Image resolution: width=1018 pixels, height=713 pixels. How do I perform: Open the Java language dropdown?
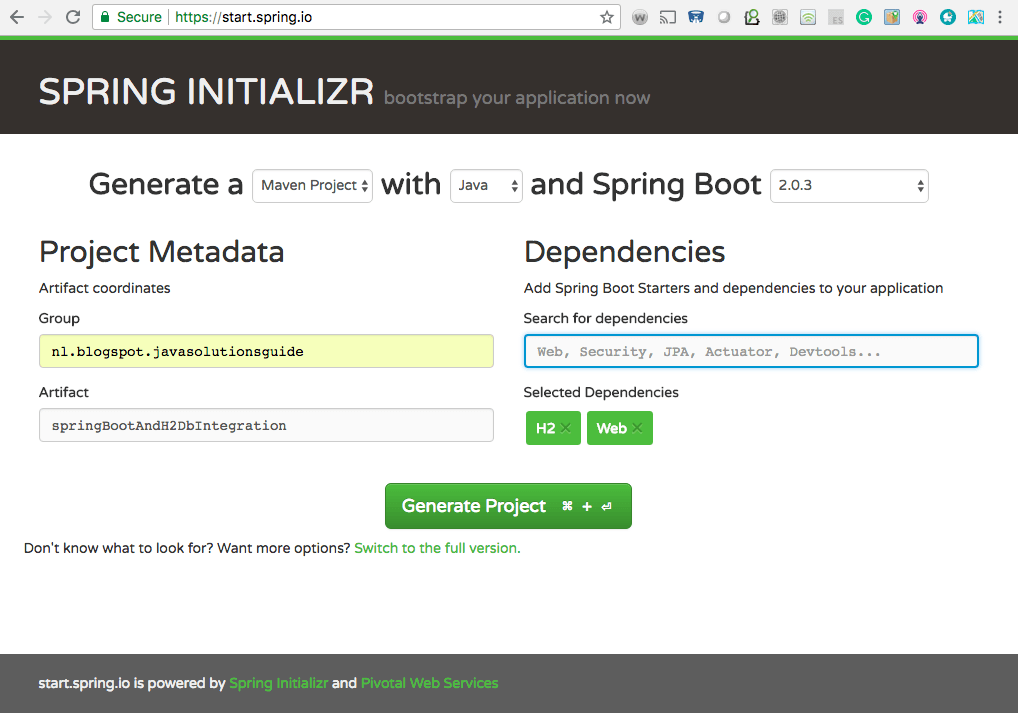(x=486, y=186)
